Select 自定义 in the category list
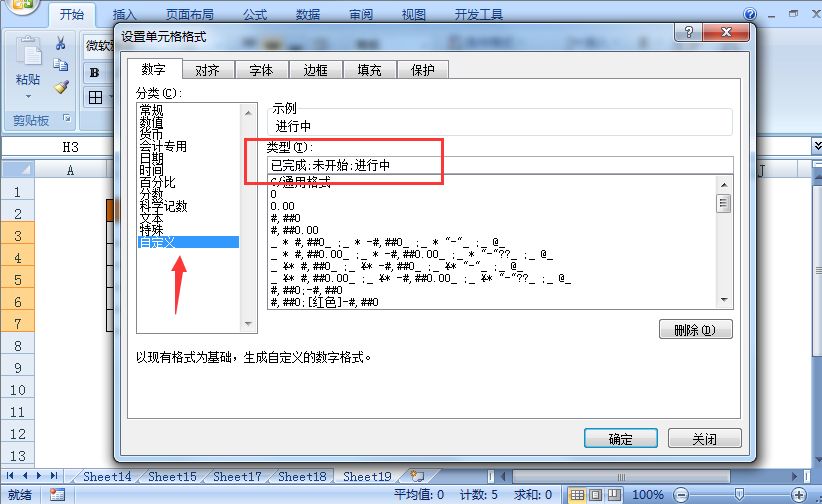The image size is (822, 504). [x=188, y=242]
